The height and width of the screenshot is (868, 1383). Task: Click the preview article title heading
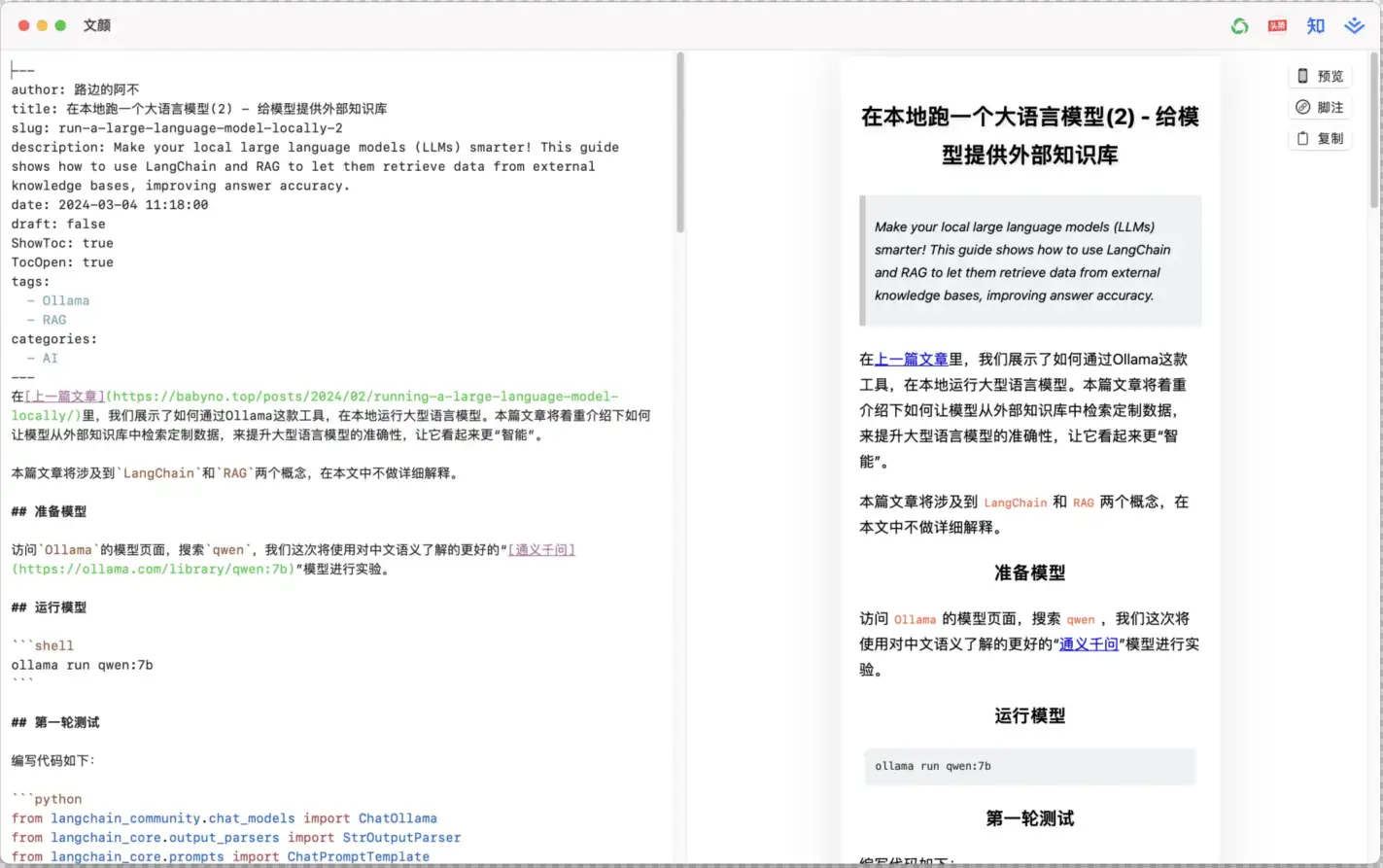pos(1030,135)
